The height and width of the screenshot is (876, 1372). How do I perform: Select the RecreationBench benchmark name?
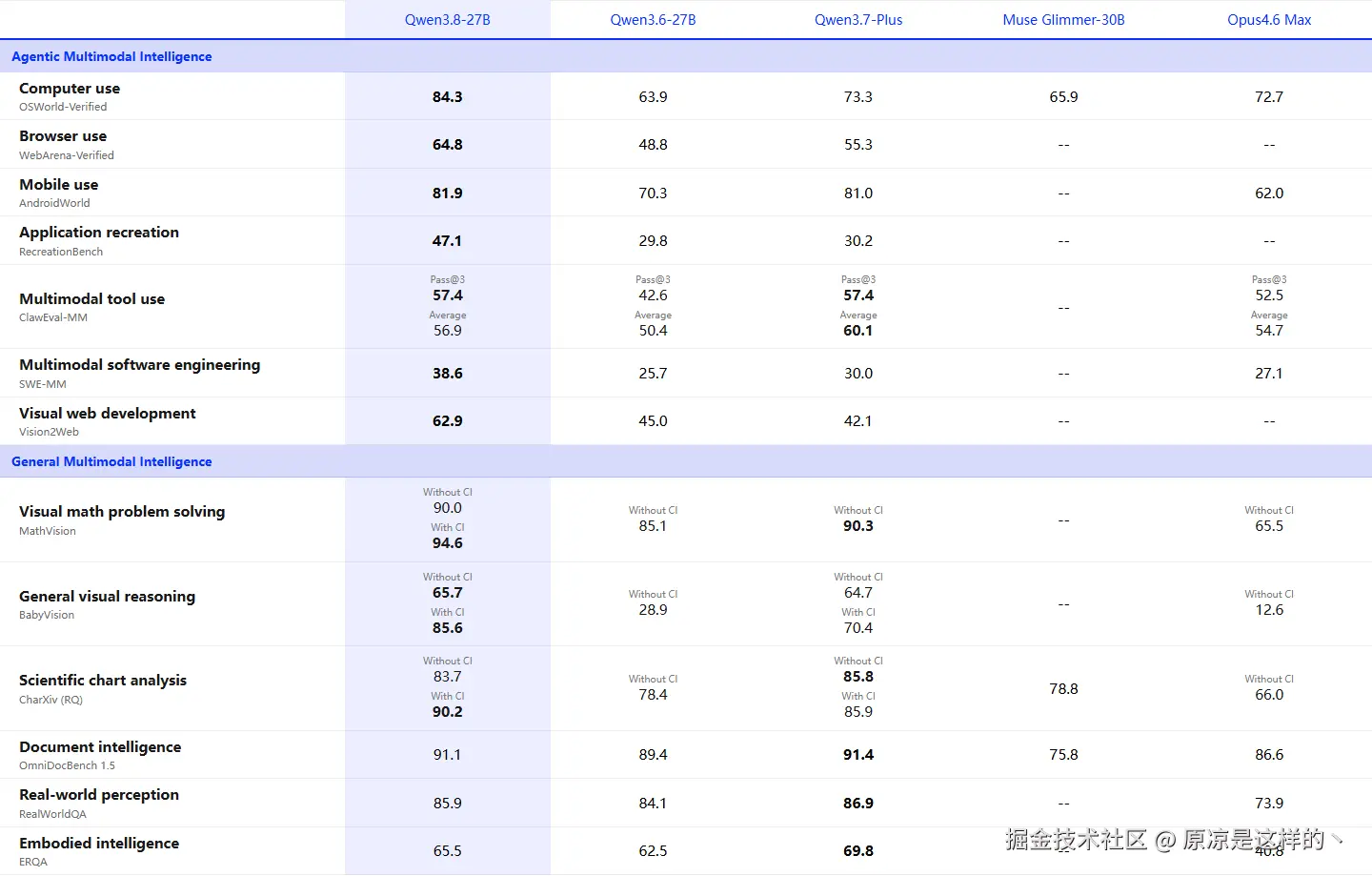click(61, 252)
